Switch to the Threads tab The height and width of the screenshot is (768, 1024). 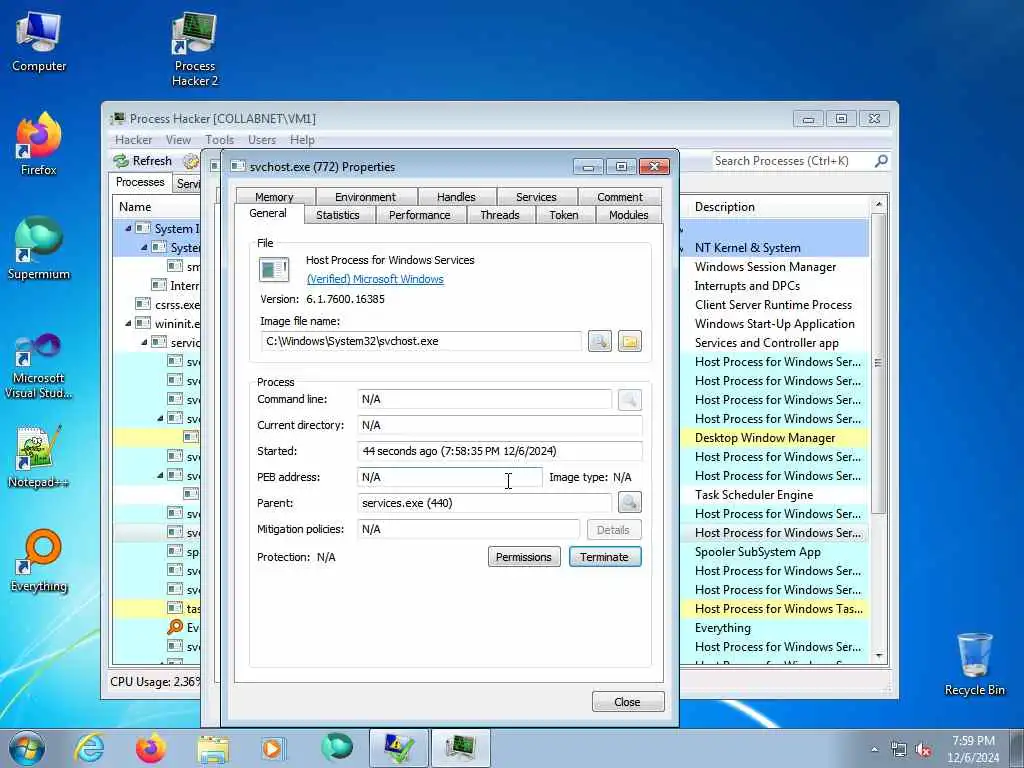coord(500,215)
